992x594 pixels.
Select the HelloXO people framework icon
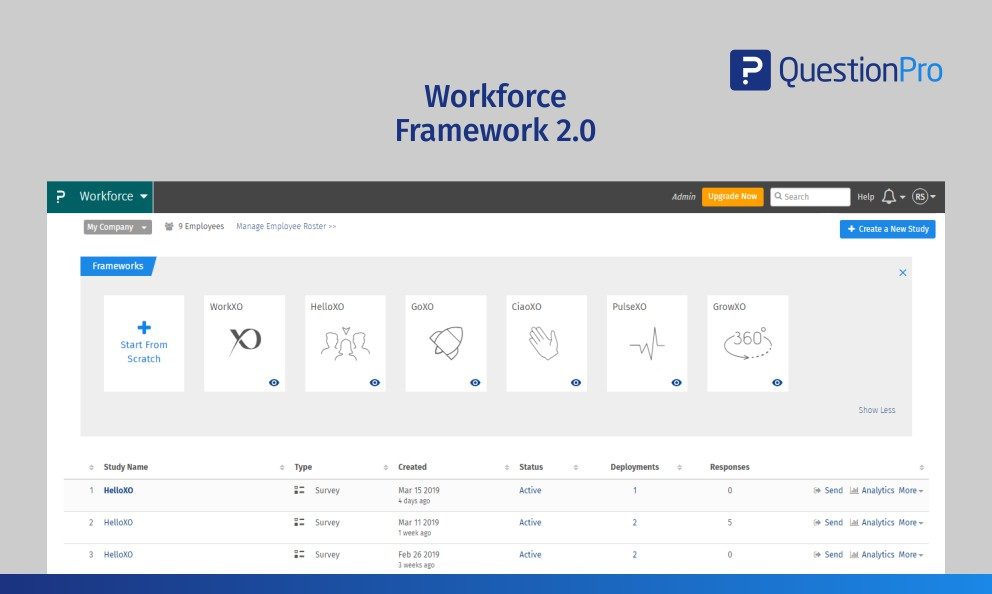click(345, 343)
